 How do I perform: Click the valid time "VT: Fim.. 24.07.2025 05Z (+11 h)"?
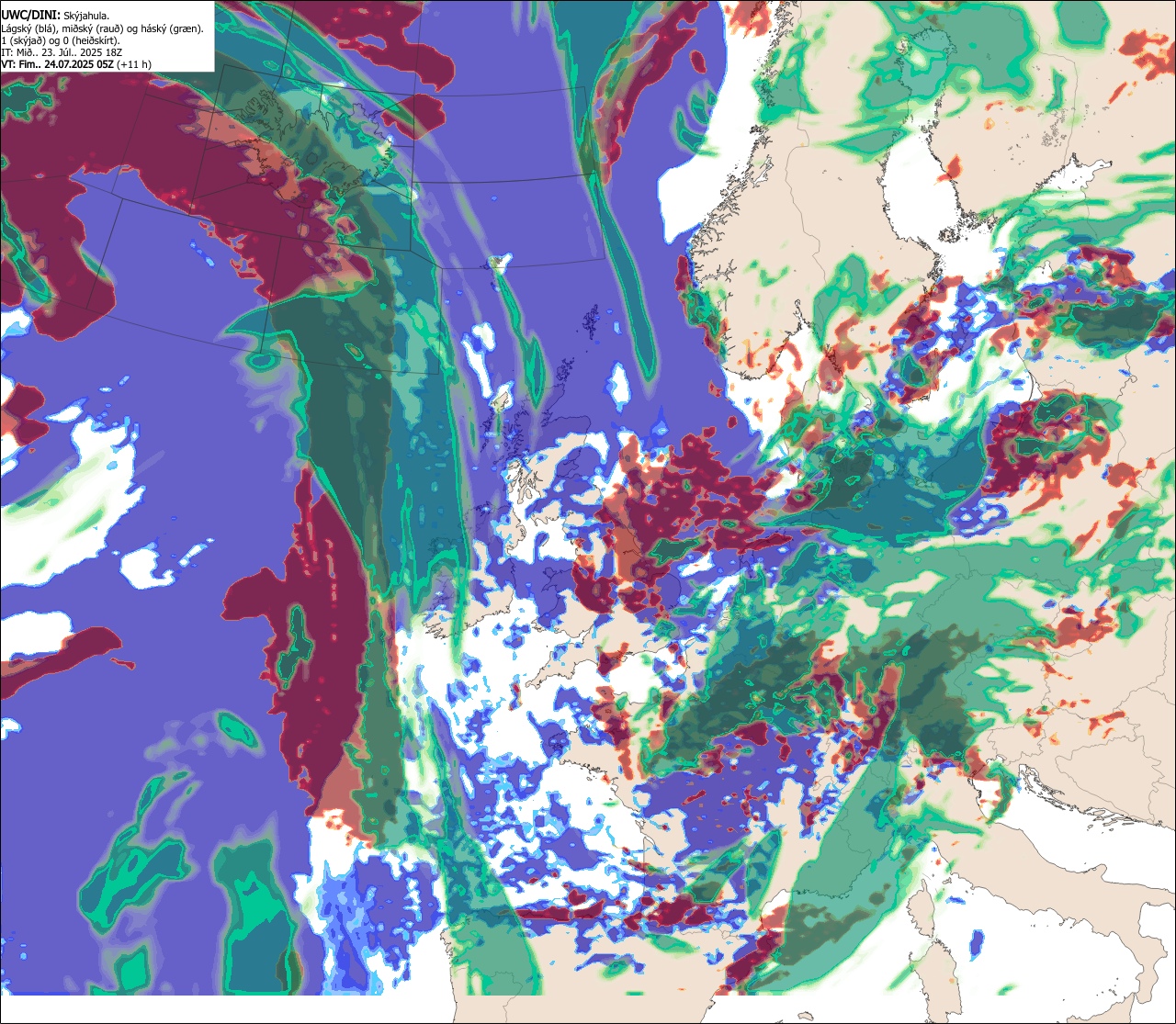[76, 64]
